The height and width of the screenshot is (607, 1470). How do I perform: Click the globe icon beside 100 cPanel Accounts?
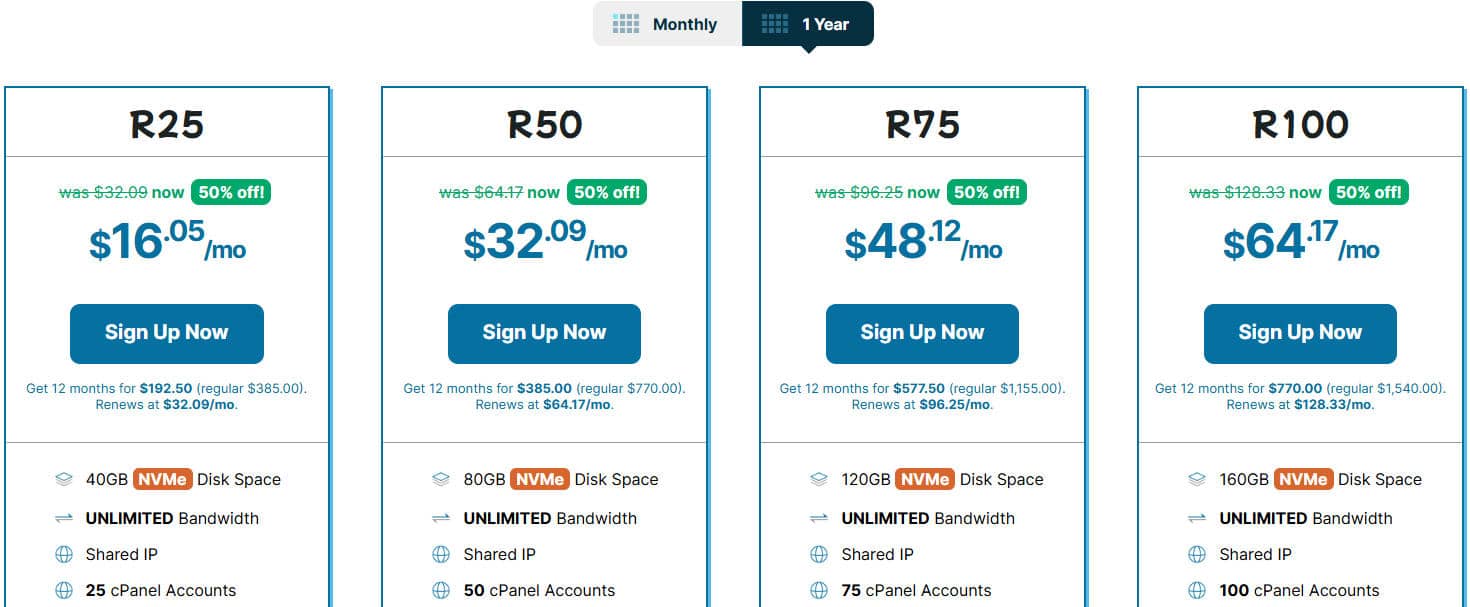click(x=1197, y=590)
